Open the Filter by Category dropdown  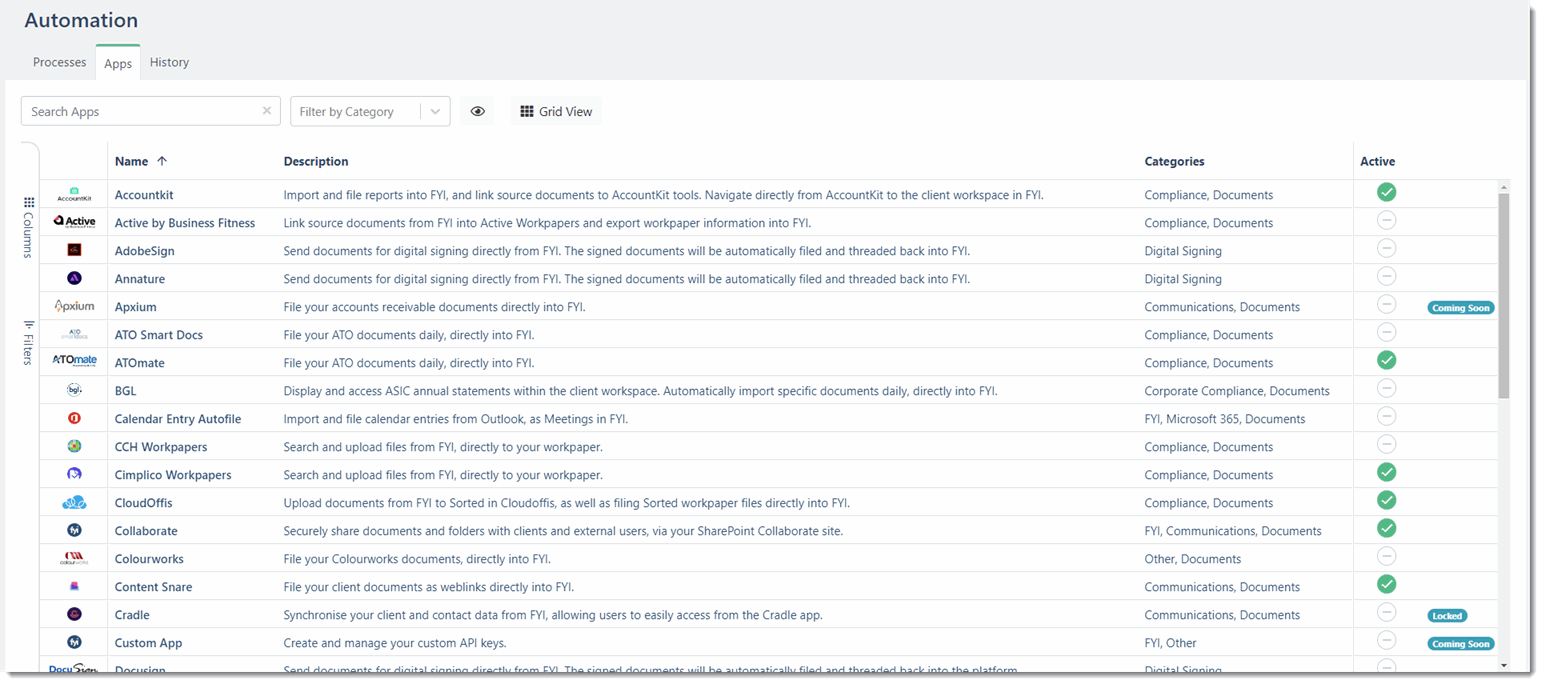tap(370, 111)
